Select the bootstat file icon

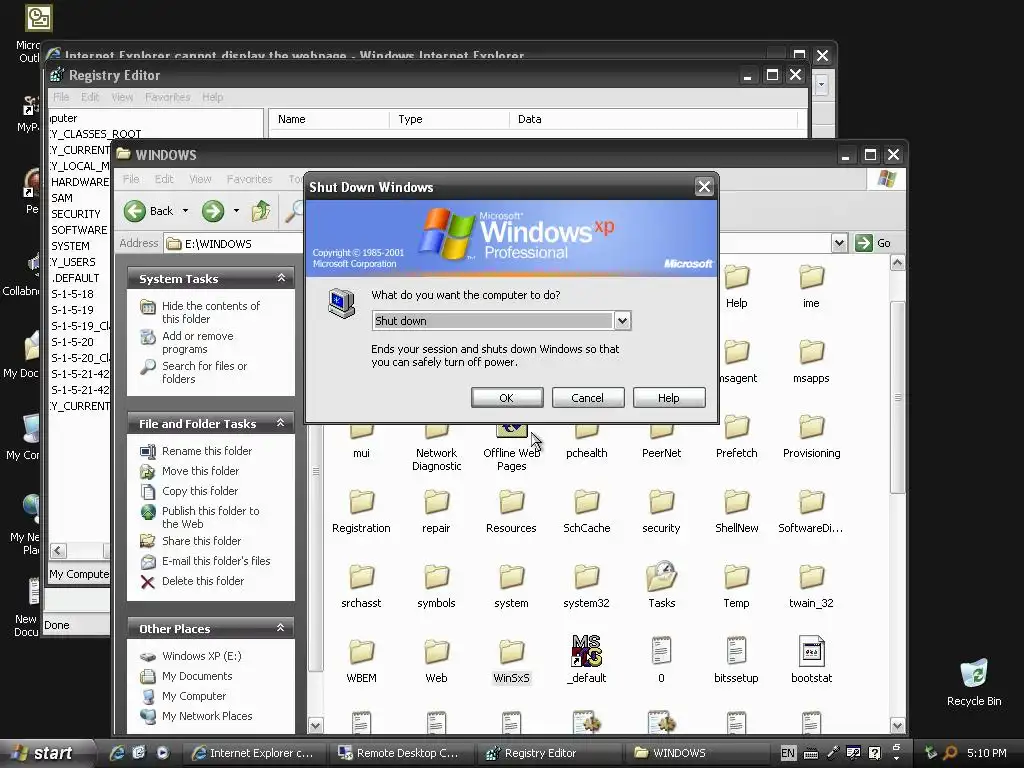pyautogui.click(x=812, y=651)
